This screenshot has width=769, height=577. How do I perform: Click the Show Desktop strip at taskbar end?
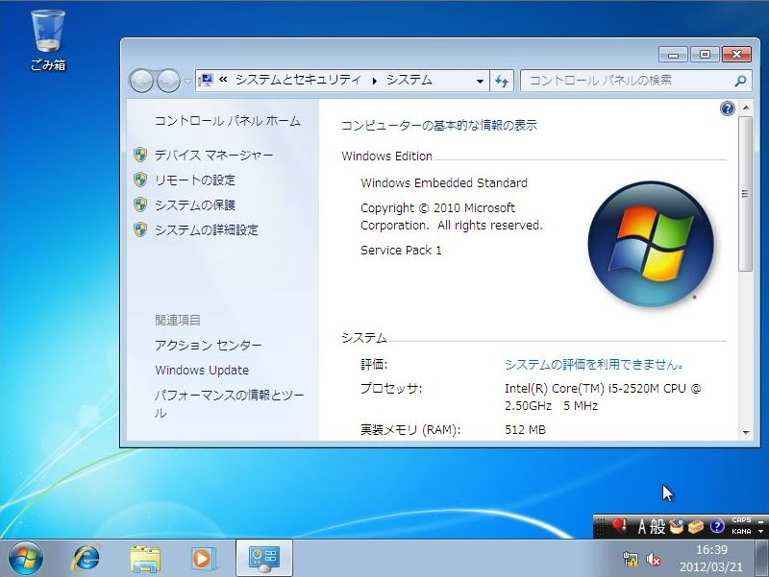tap(764, 558)
